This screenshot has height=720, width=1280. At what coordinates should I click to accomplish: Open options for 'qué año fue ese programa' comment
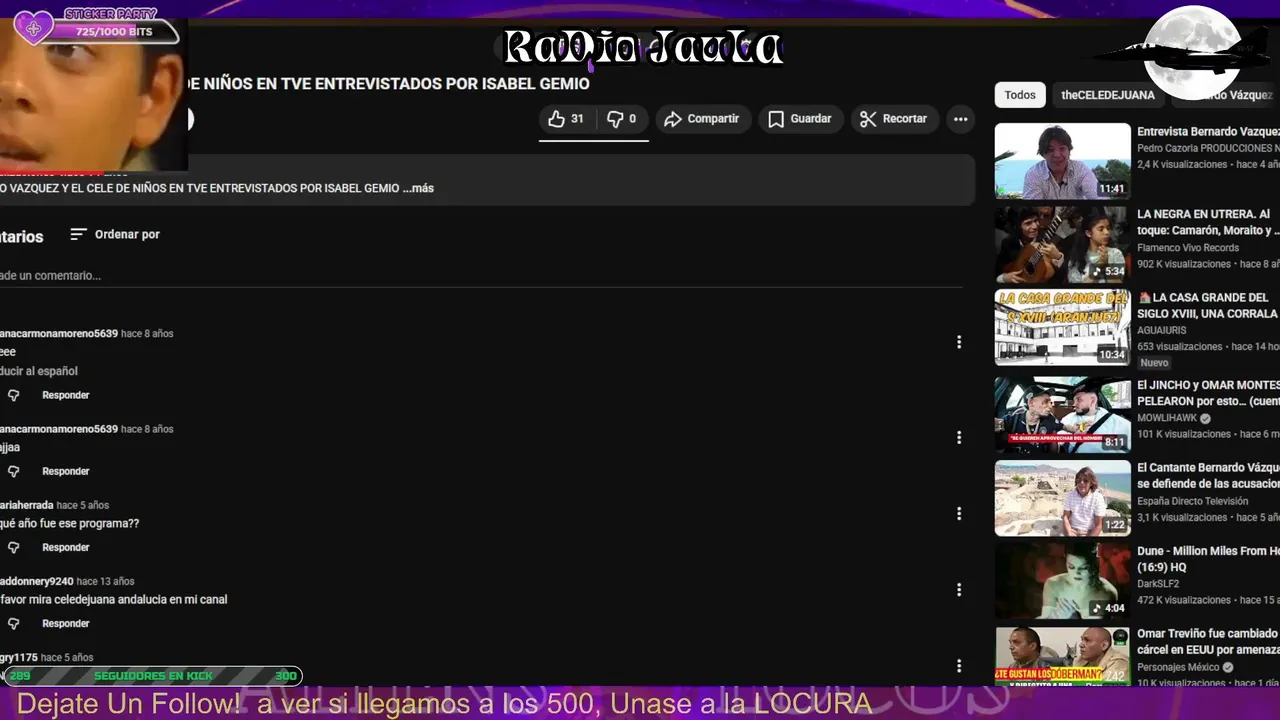coord(959,514)
